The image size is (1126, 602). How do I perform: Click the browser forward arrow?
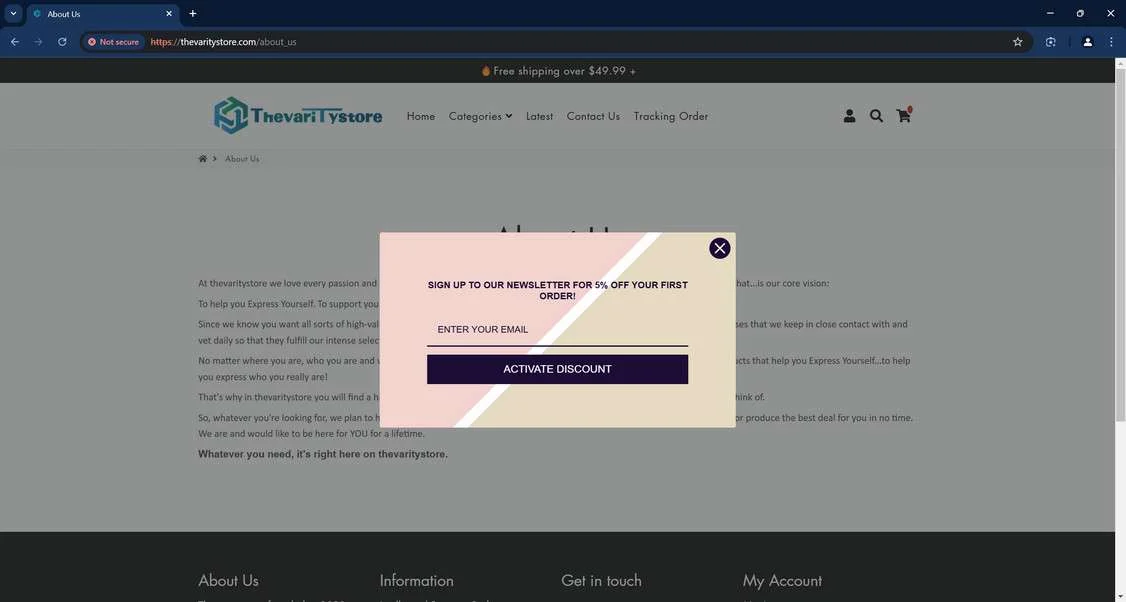[38, 42]
